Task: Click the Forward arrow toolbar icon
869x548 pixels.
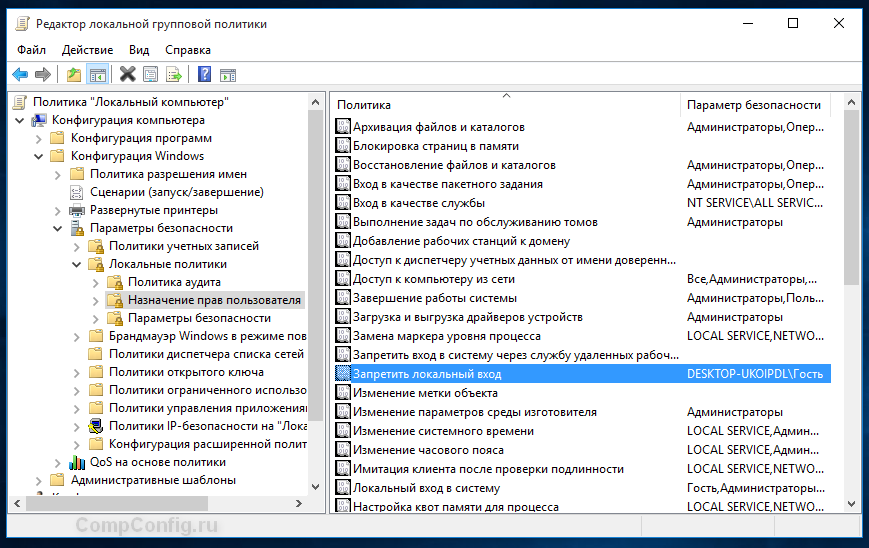Action: (43, 74)
